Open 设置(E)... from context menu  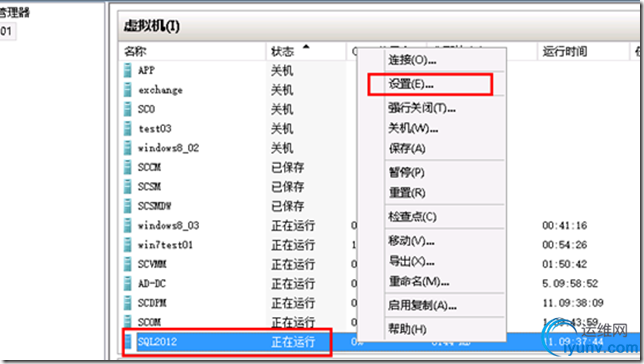(411, 84)
